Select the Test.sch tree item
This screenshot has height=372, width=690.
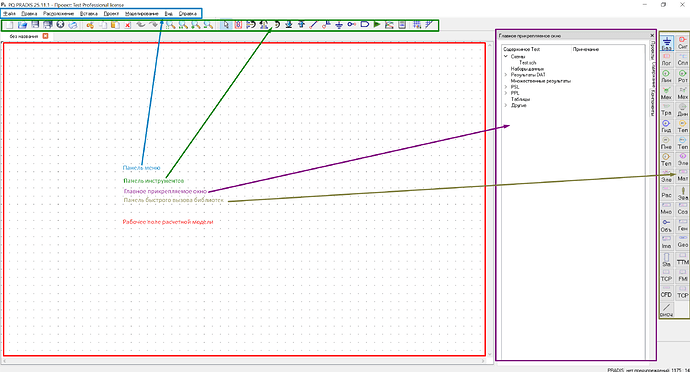coord(528,63)
